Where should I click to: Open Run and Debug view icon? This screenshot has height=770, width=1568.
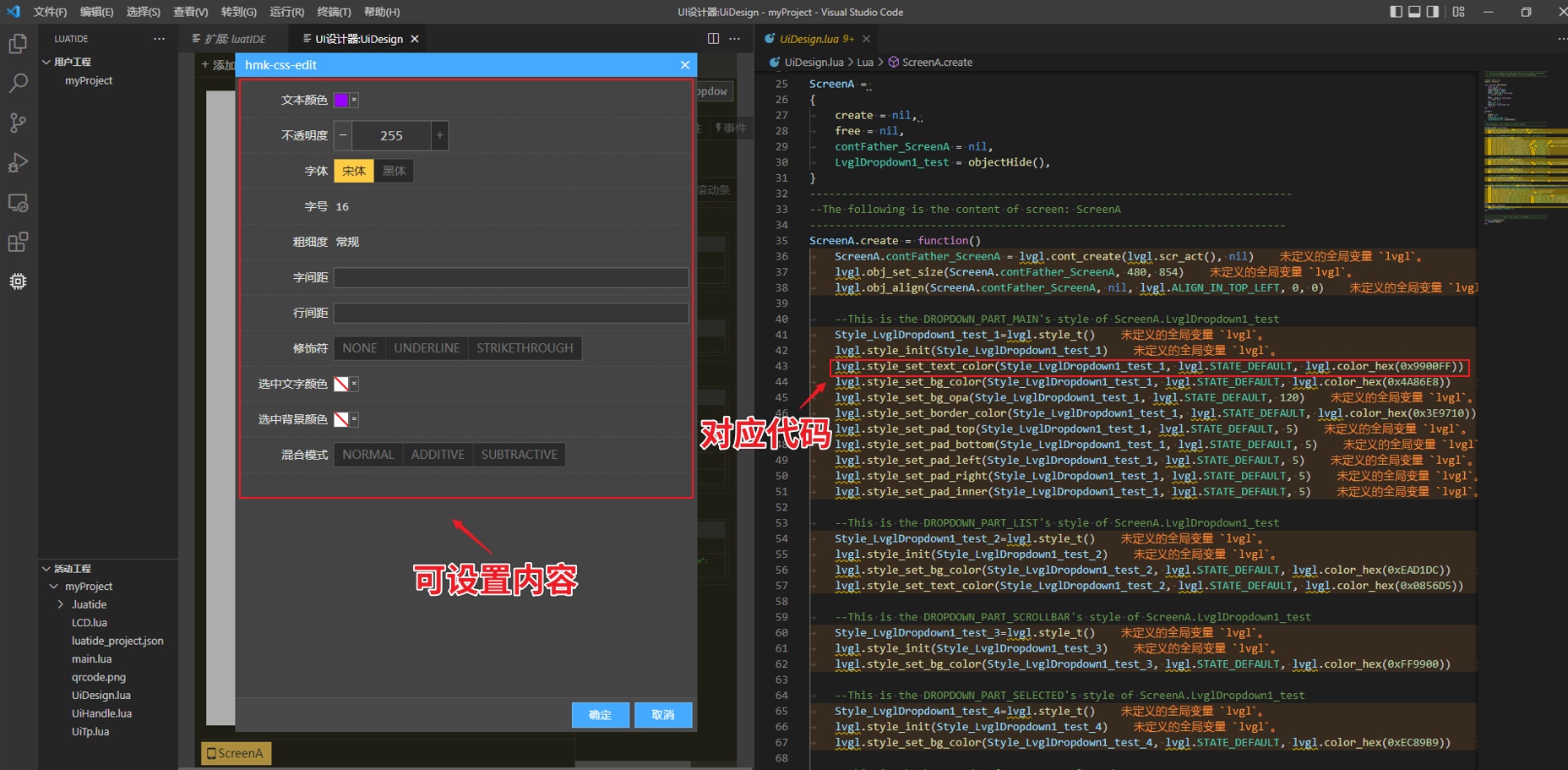[x=18, y=162]
